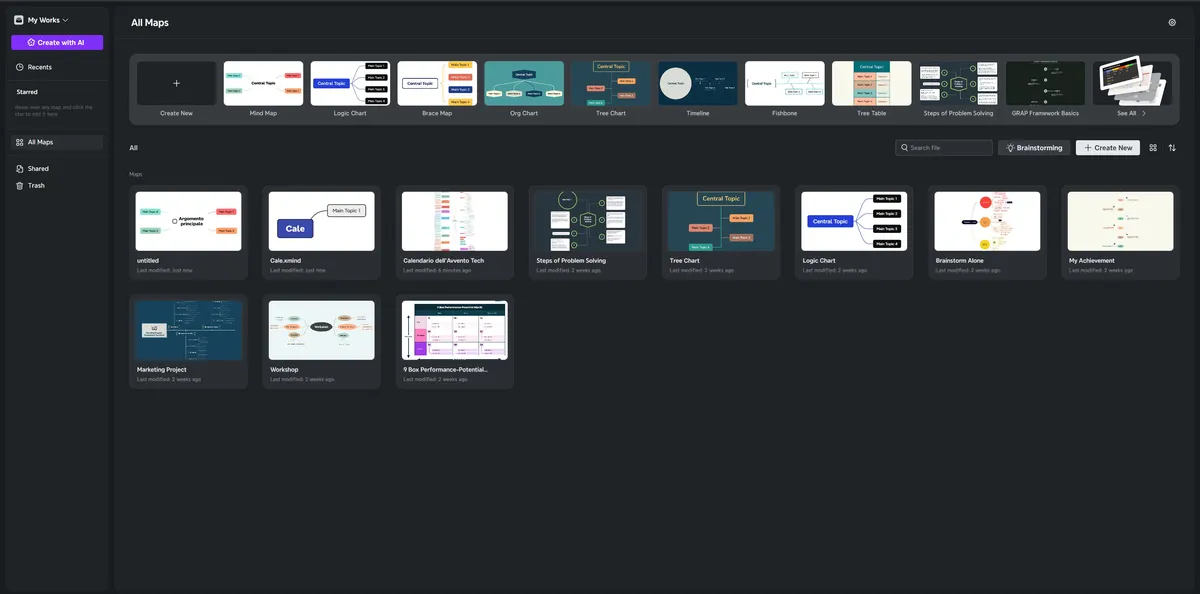Screen dimensions: 1200x594
Task: Click the Create New button beside Brainstorming
Action: [x=1108, y=148]
